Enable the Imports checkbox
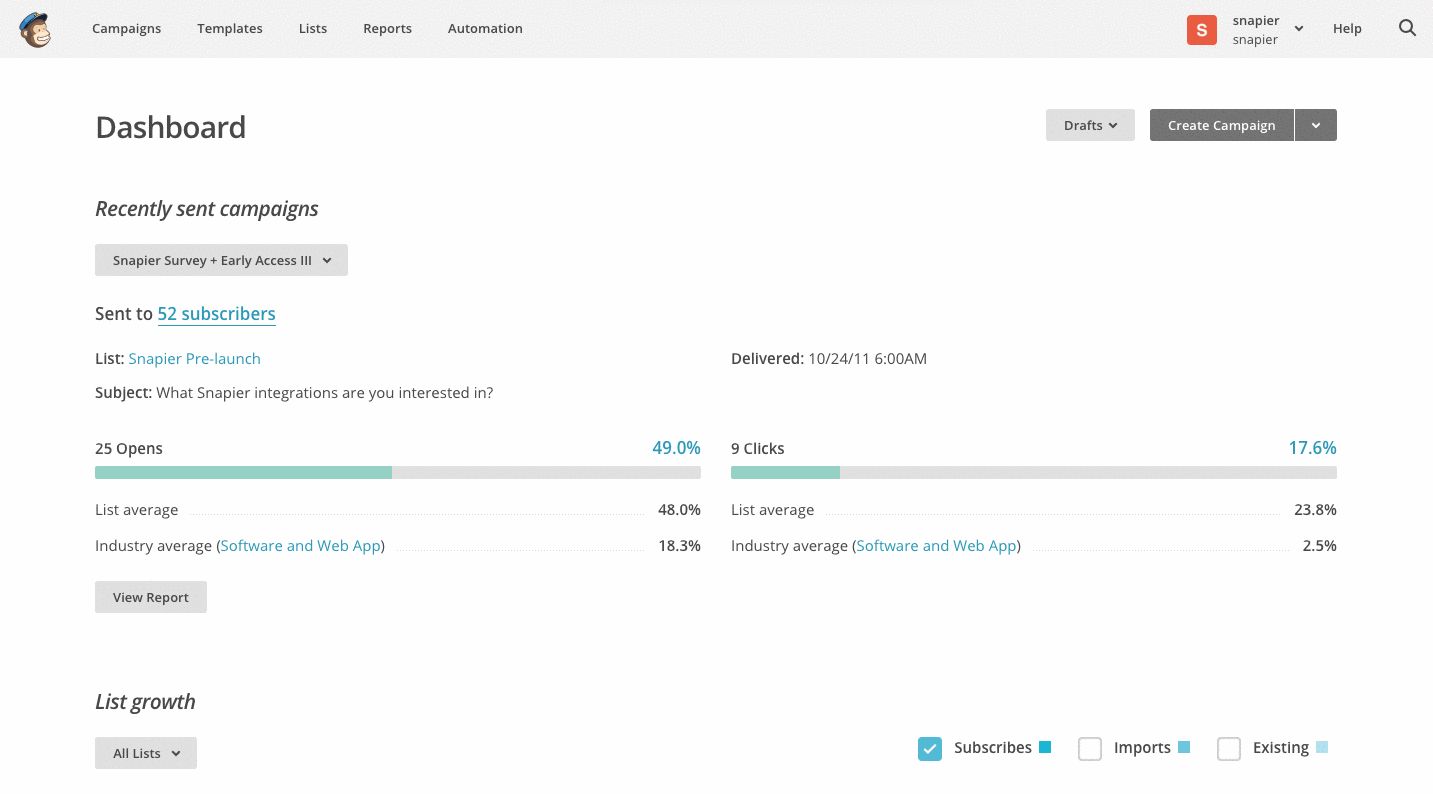The height and width of the screenshot is (794, 1433). point(1090,748)
